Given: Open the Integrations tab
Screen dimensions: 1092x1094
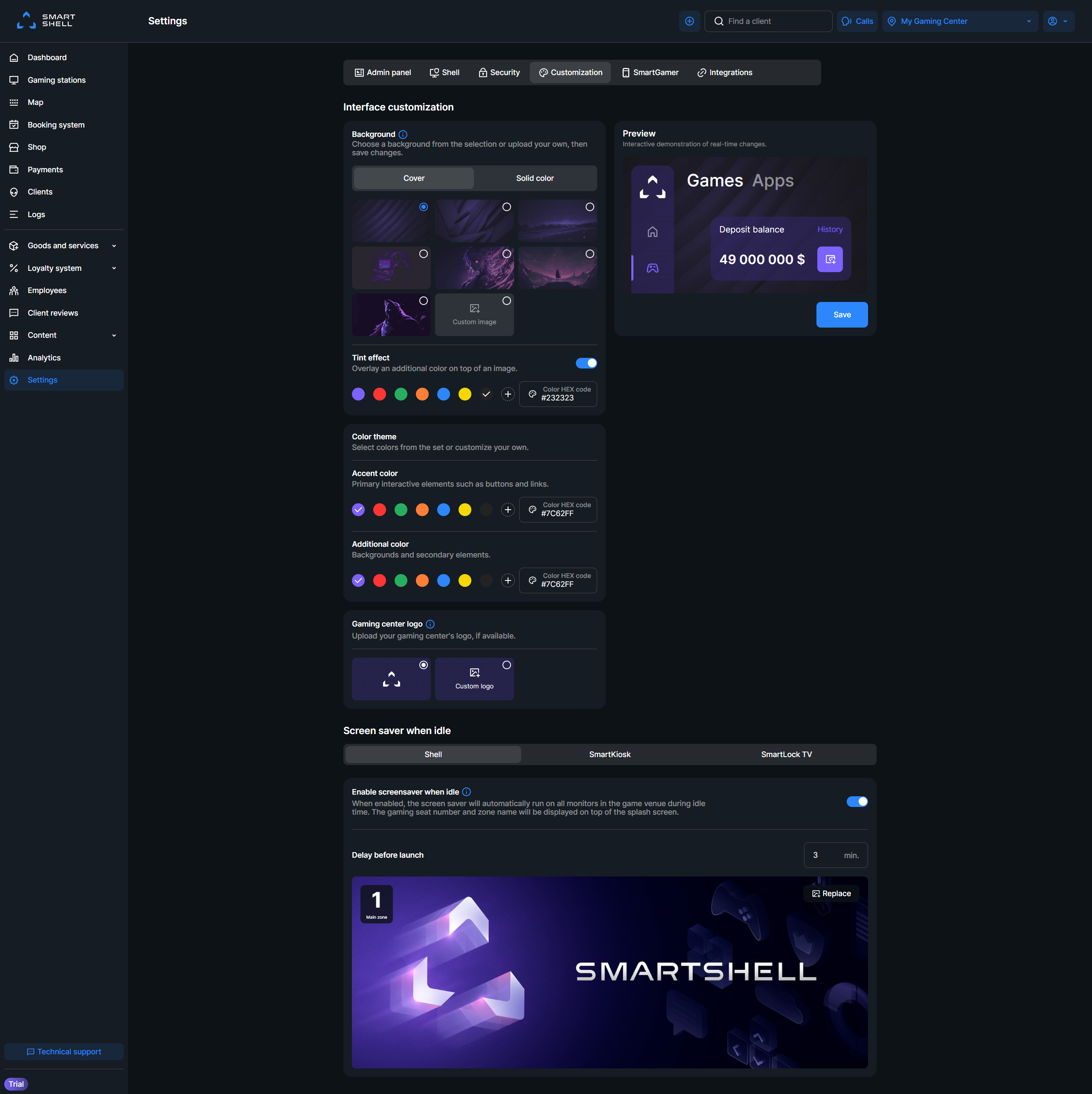Looking at the screenshot, I should pyautogui.click(x=725, y=73).
